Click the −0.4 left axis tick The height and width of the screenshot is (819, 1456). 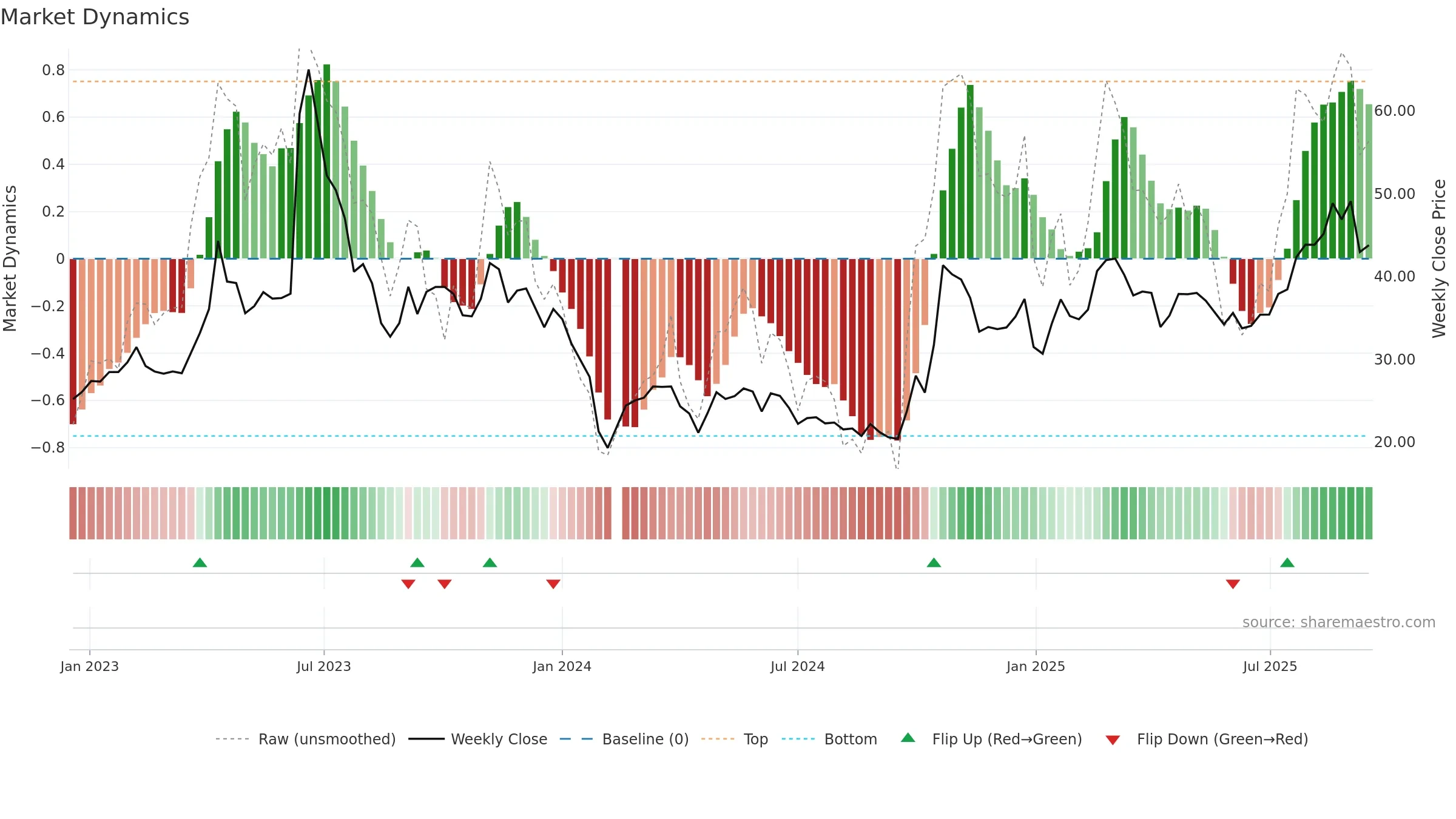pos(48,353)
